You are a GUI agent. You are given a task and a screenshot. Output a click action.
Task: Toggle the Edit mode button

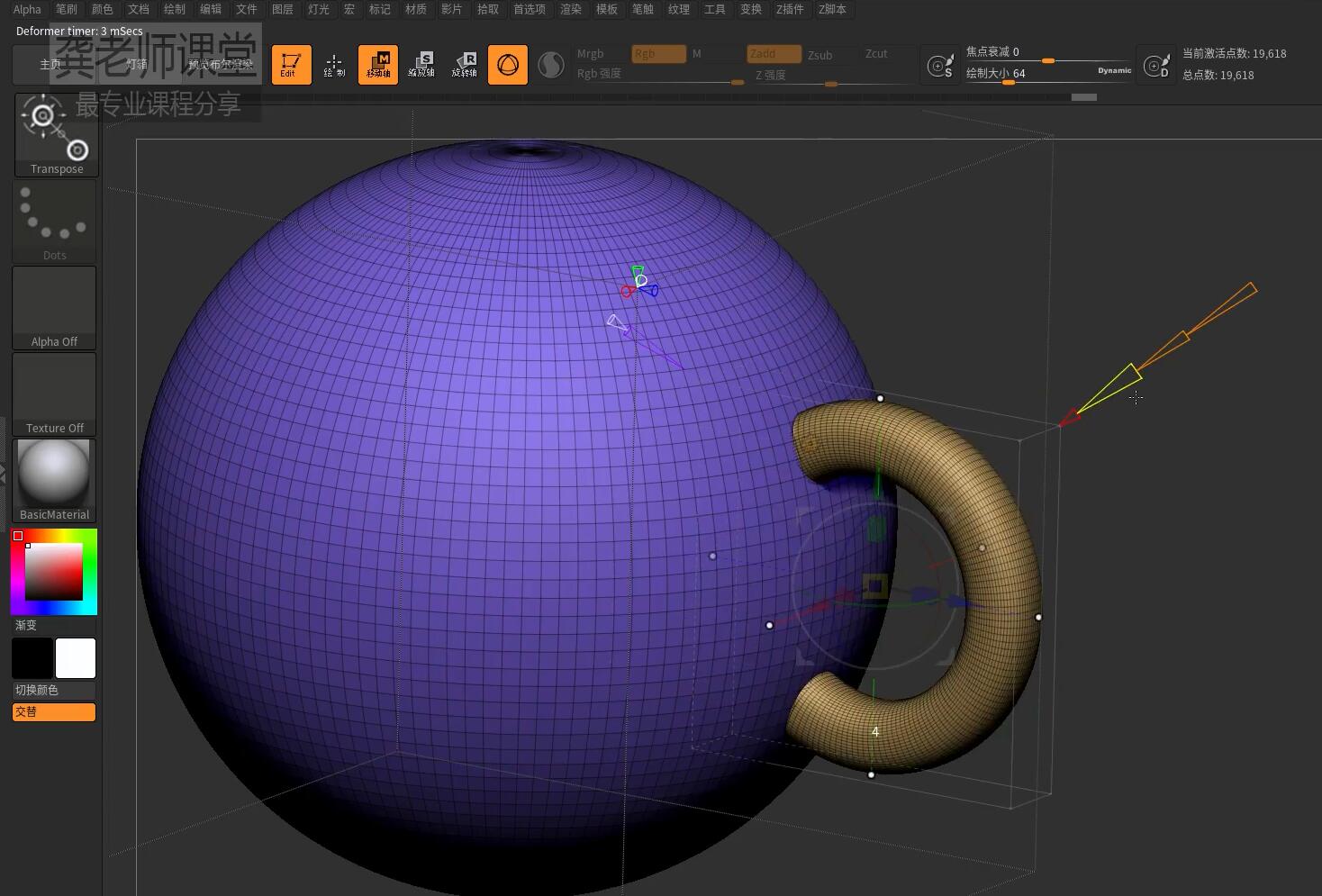[291, 65]
